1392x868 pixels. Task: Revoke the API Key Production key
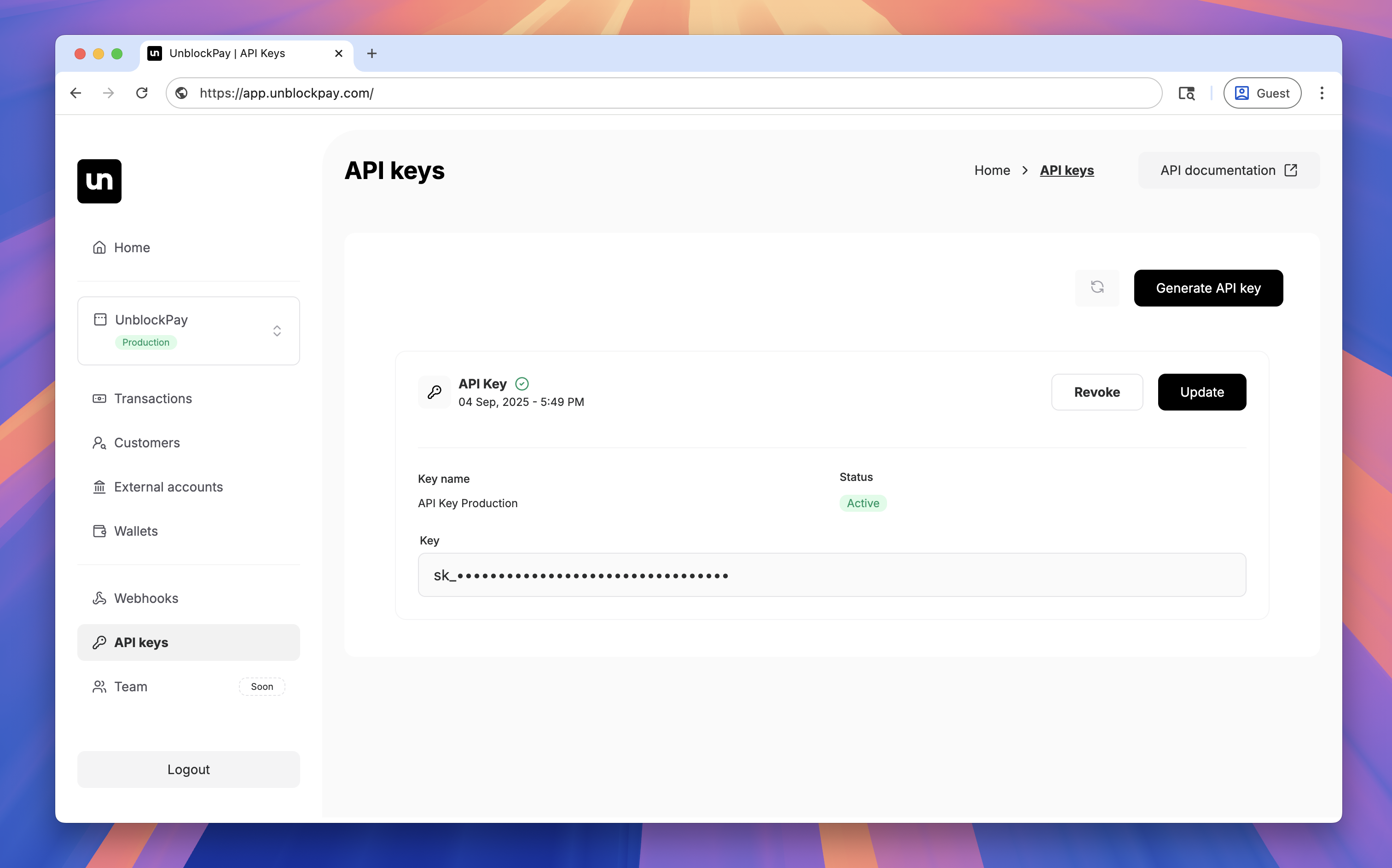tap(1096, 392)
